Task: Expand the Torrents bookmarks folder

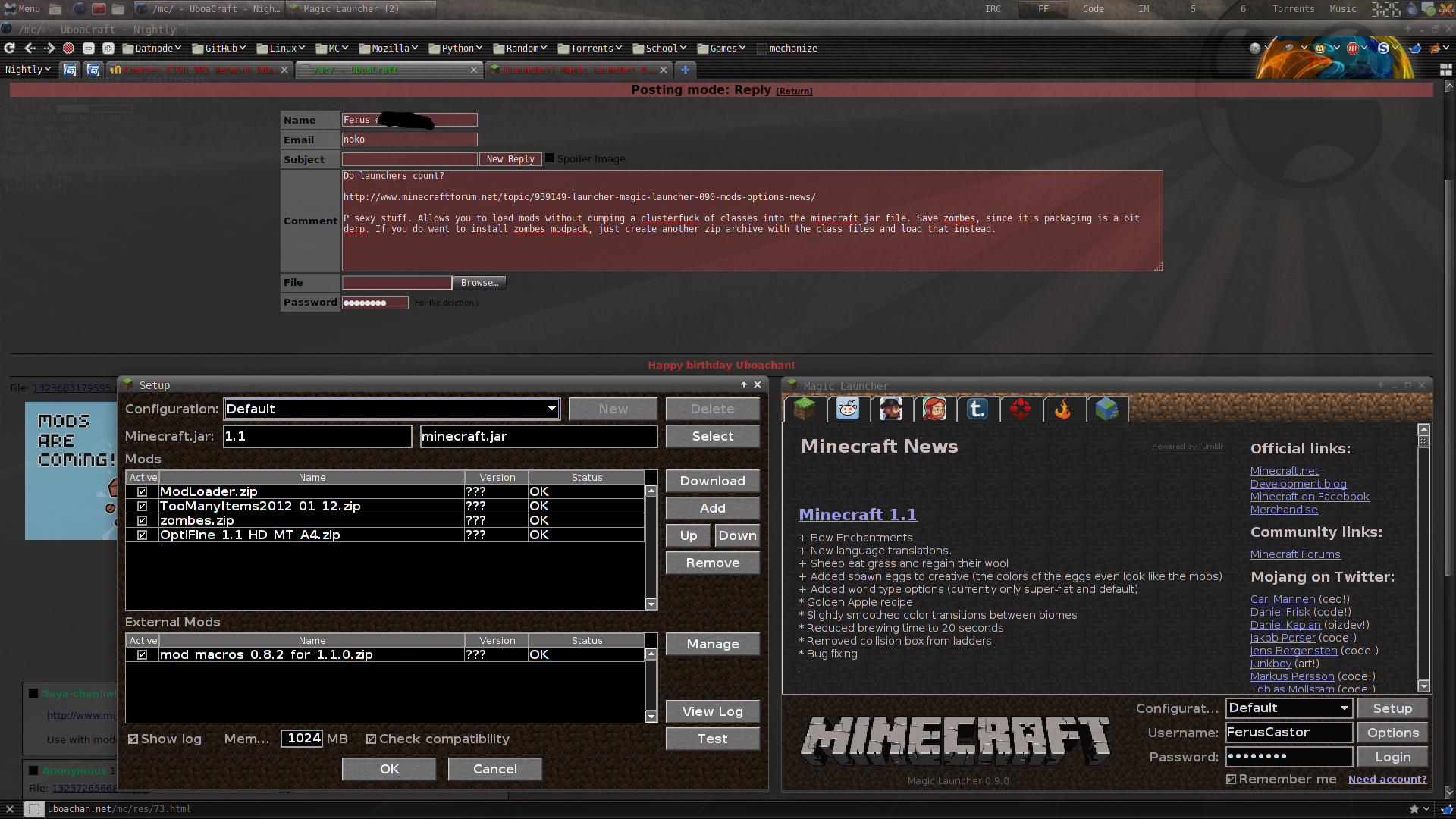Action: (x=589, y=48)
